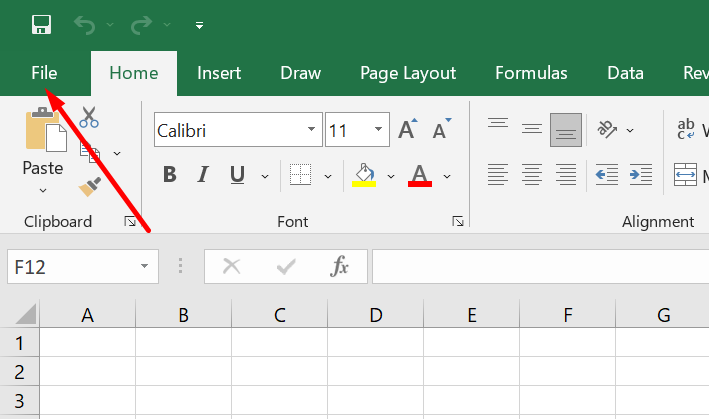The image size is (709, 419).
Task: Switch to the Home tab
Action: pos(134,73)
